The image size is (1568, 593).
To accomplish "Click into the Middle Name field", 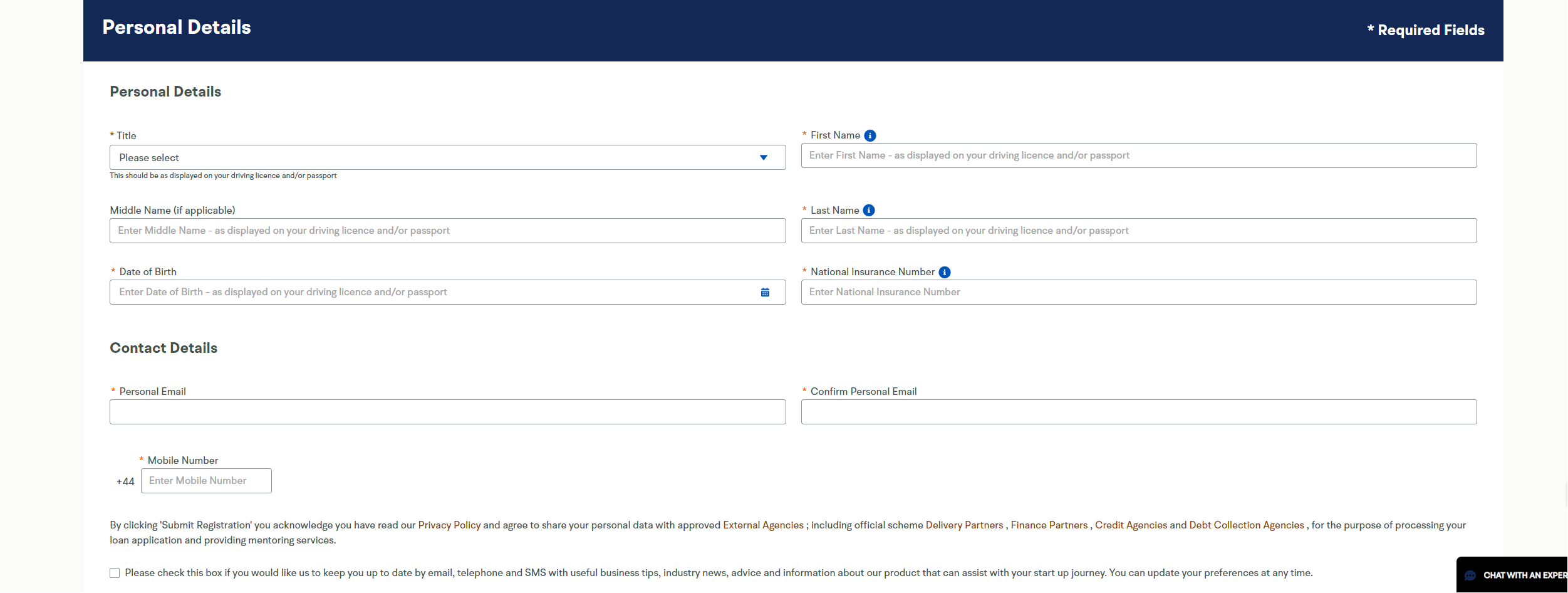I will 447,231.
